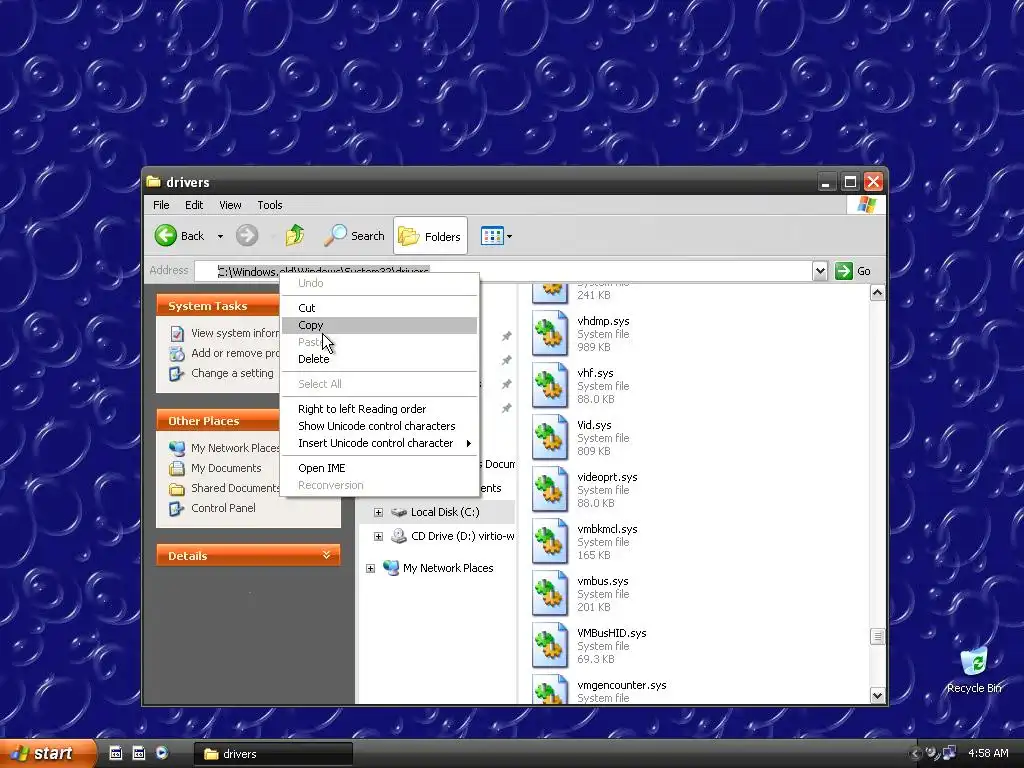This screenshot has width=1024, height=768.
Task: Select My Network Places tree item
Action: point(448,568)
